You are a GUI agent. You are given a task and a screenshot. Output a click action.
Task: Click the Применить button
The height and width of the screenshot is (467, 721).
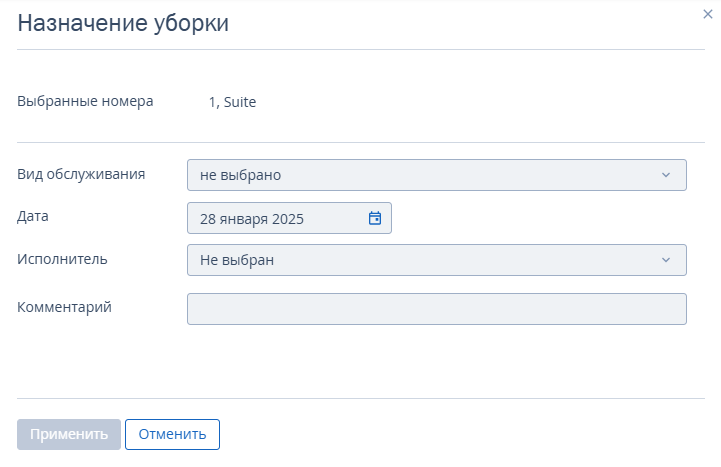(69, 434)
